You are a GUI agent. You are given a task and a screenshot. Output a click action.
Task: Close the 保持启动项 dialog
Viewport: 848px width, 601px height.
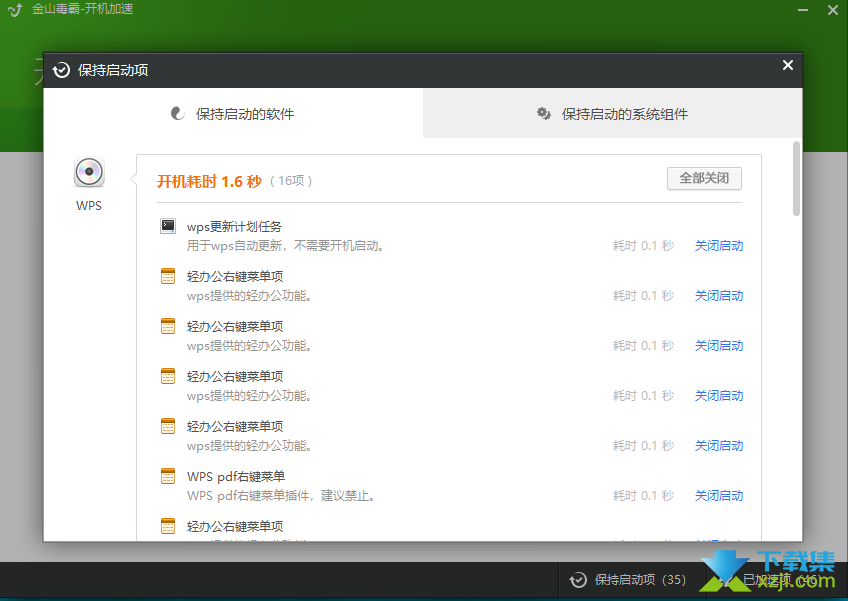tap(788, 65)
